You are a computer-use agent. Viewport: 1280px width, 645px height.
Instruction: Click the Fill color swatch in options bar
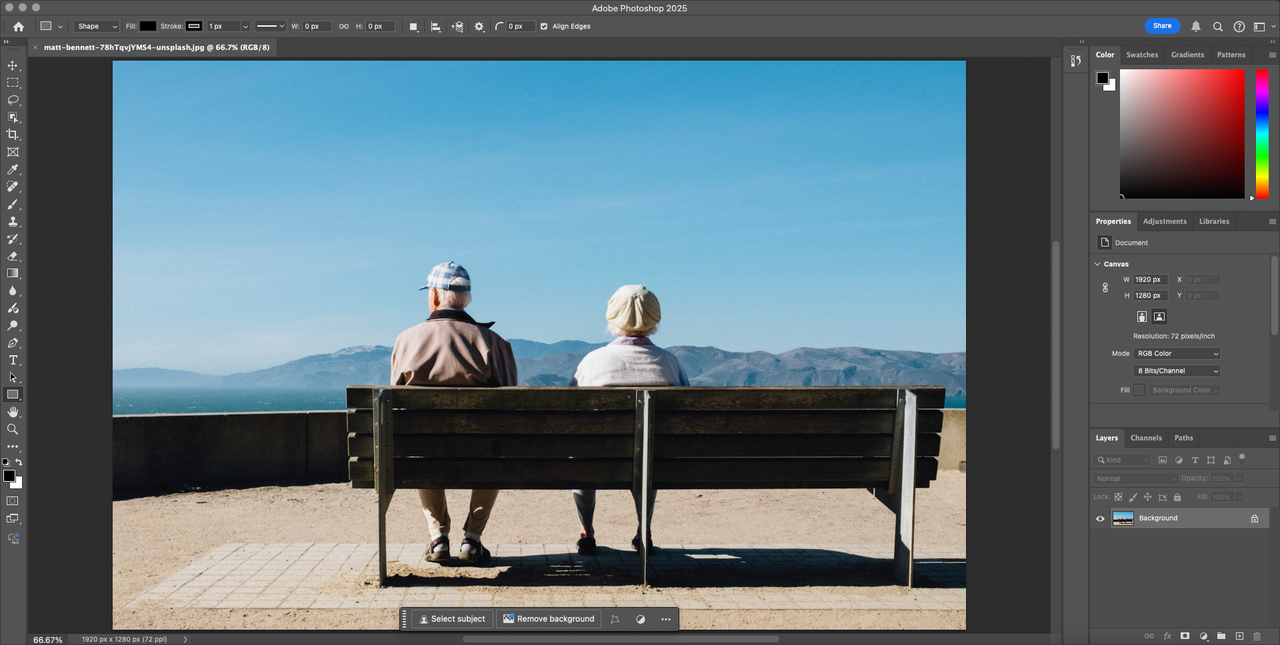pos(148,26)
